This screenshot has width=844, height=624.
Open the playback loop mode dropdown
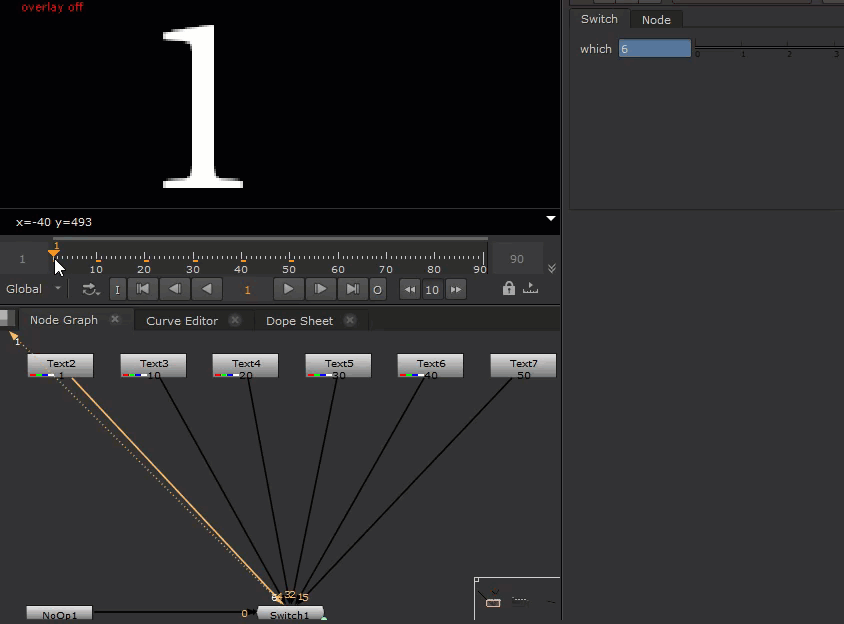[x=91, y=289]
